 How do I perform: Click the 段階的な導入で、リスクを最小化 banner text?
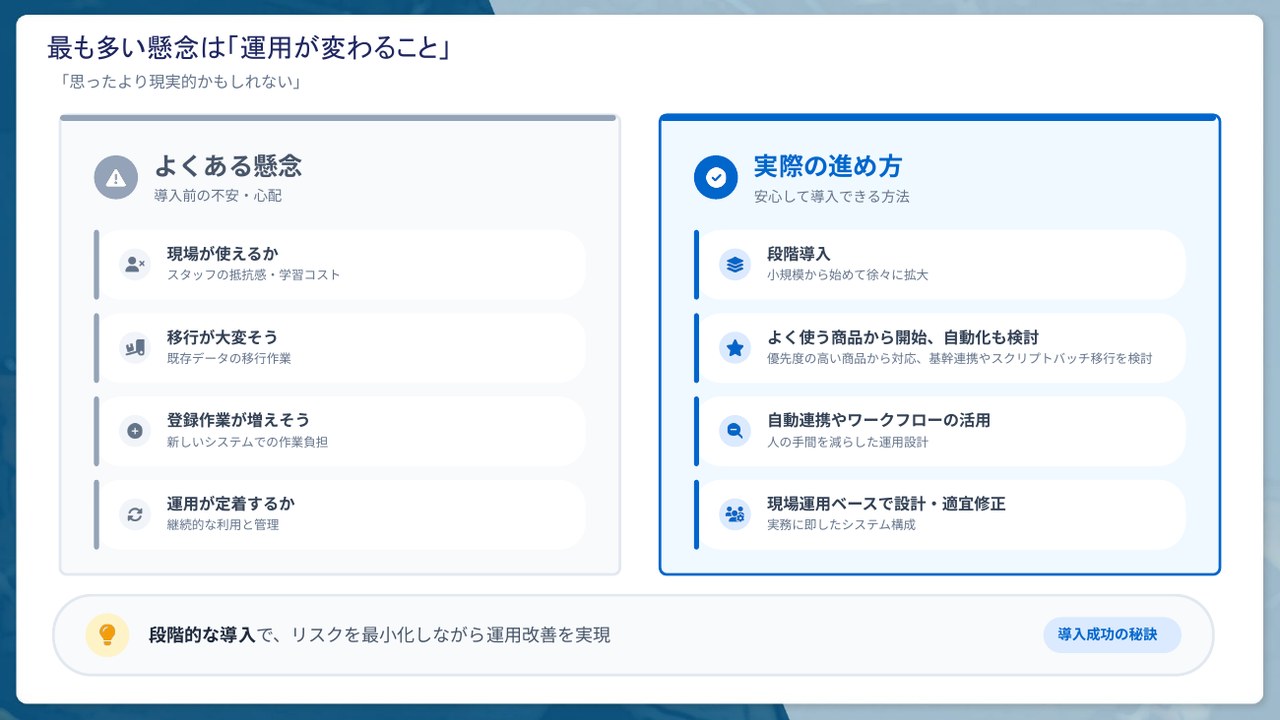tap(380, 635)
